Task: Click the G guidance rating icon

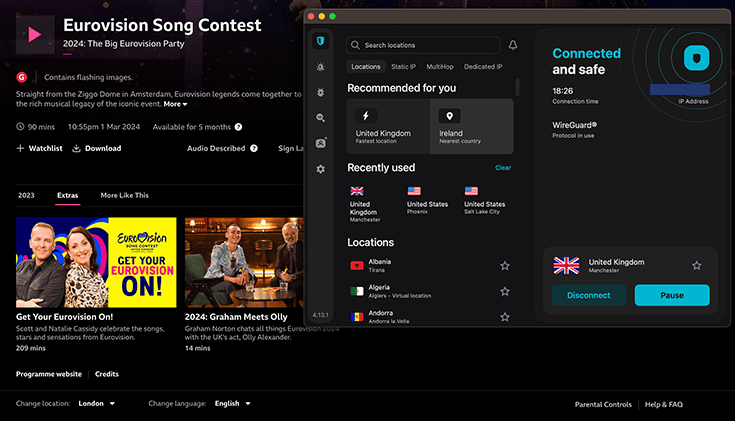Action: click(x=22, y=77)
